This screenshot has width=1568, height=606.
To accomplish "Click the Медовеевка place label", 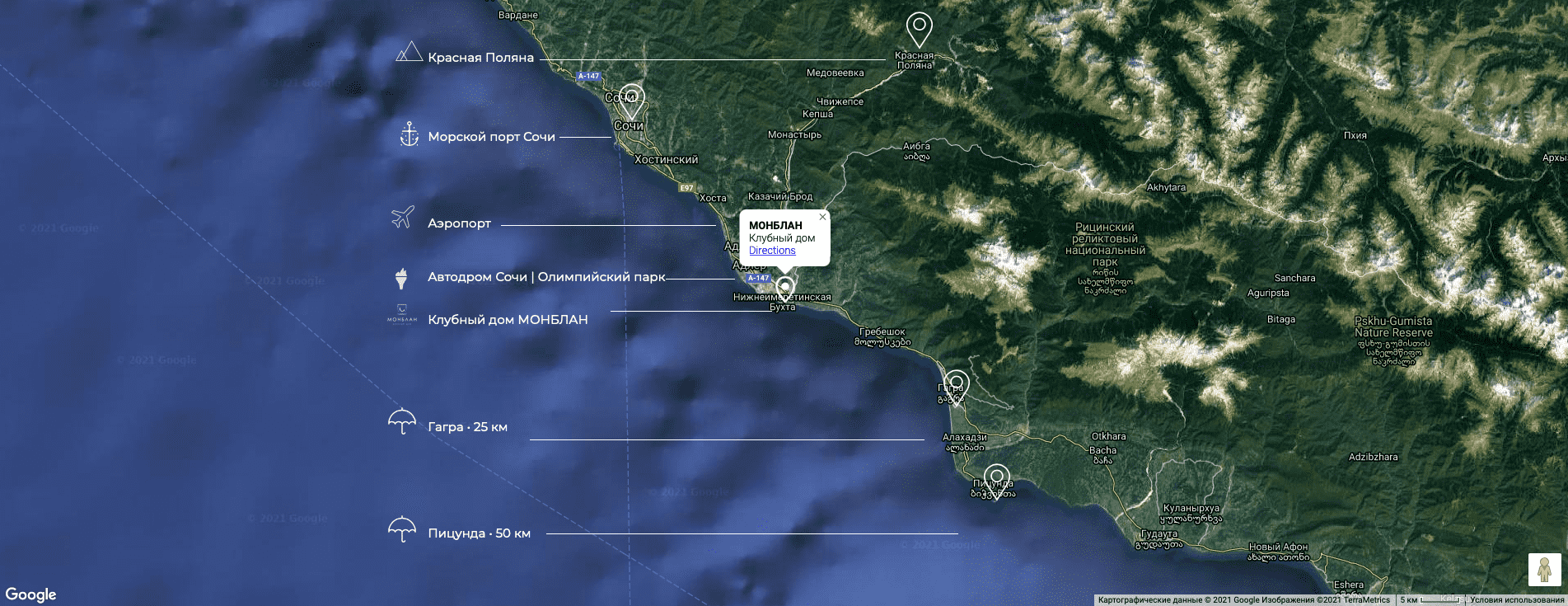I will [x=835, y=73].
